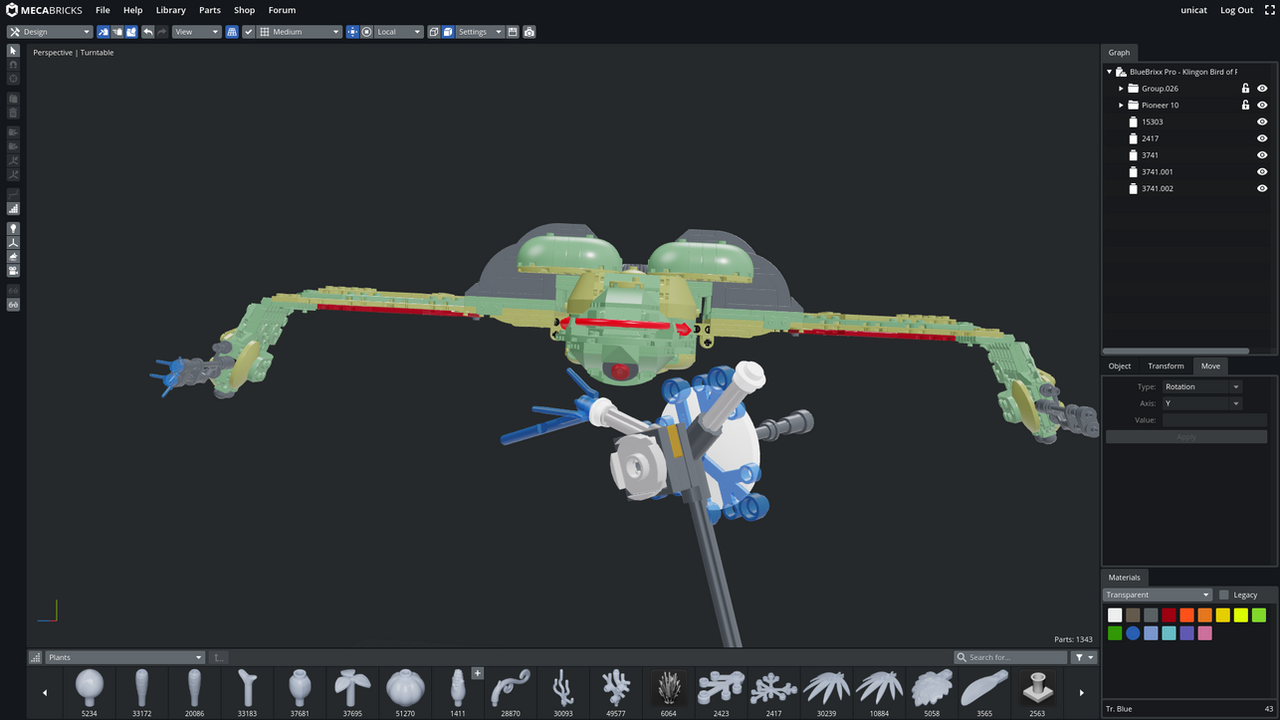Click the screenshot camera icon in toolbar
The width and height of the screenshot is (1280, 720).
click(x=529, y=32)
